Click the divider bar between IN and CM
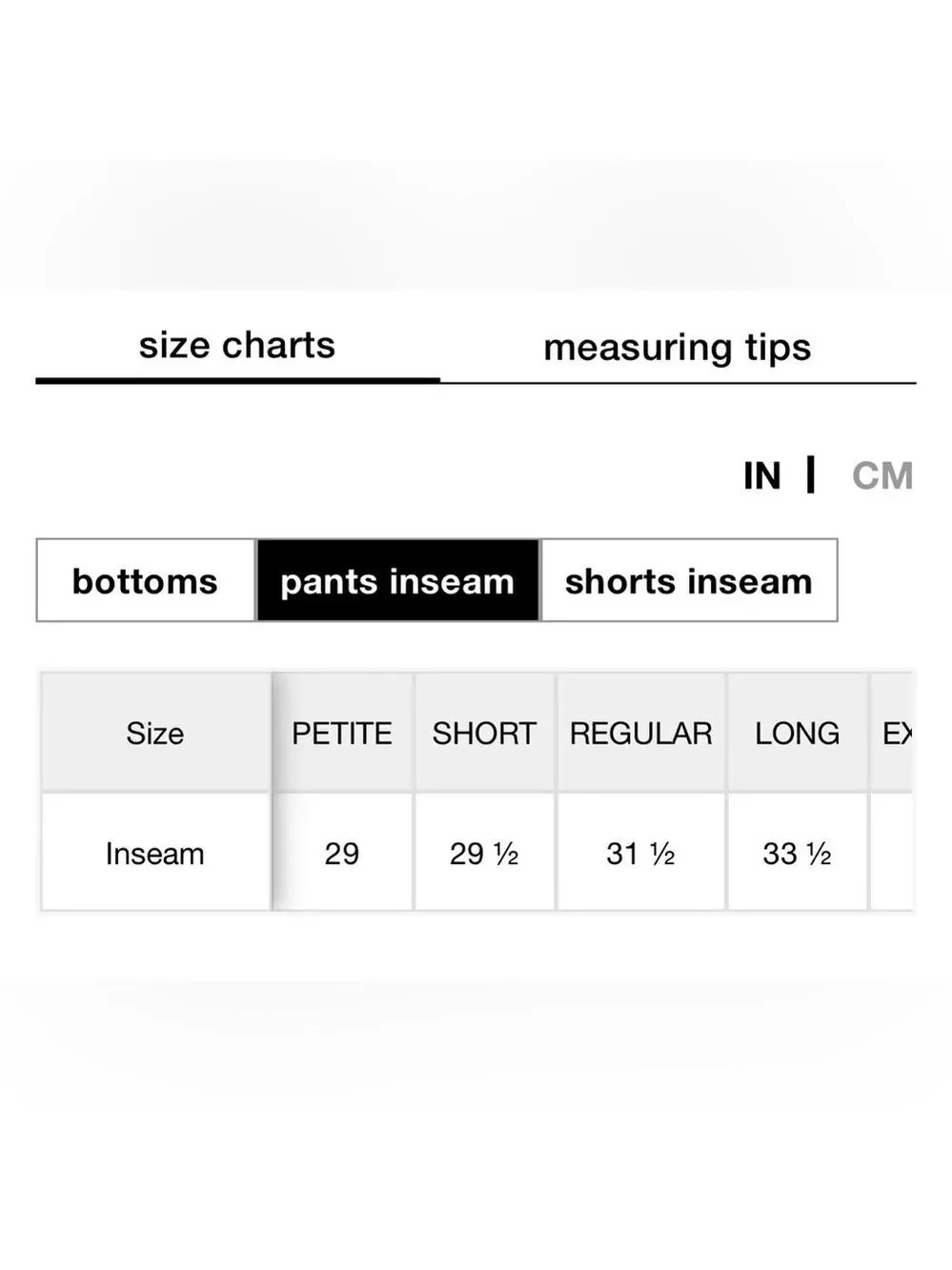The image size is (952, 1270). click(811, 474)
